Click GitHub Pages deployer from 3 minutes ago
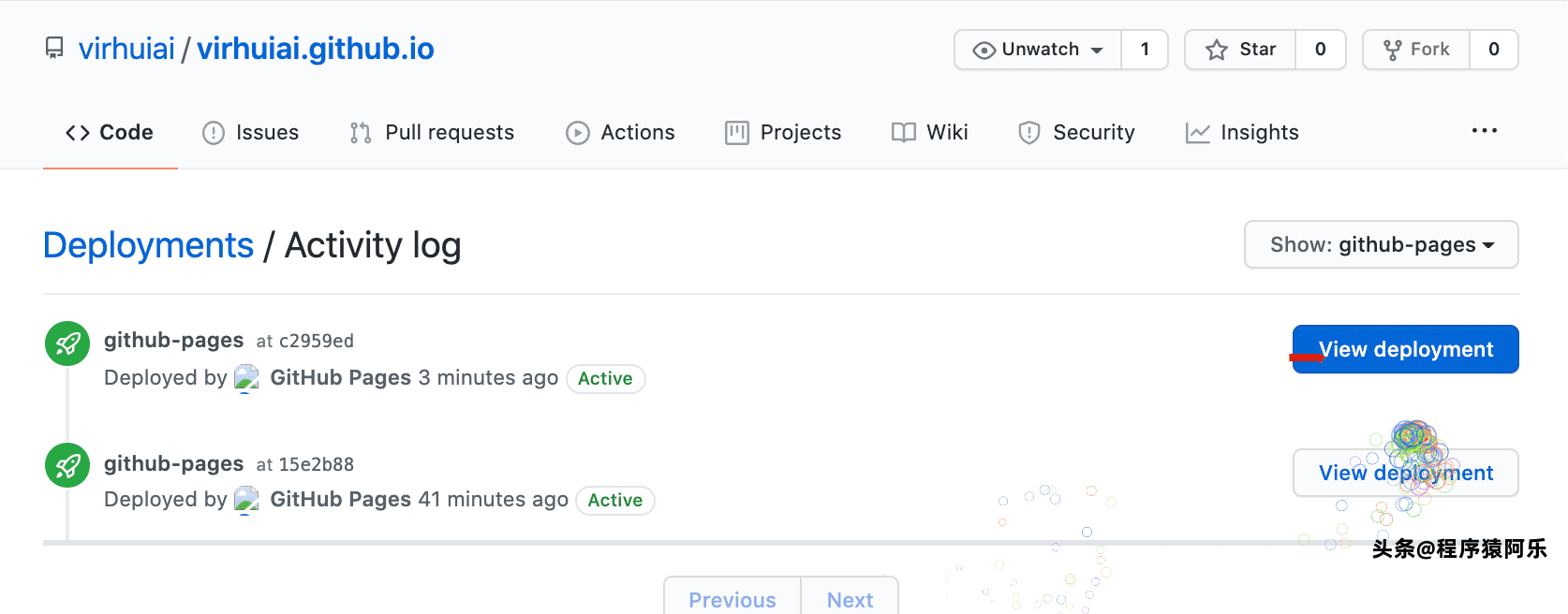The image size is (1568, 614). pyautogui.click(x=341, y=377)
